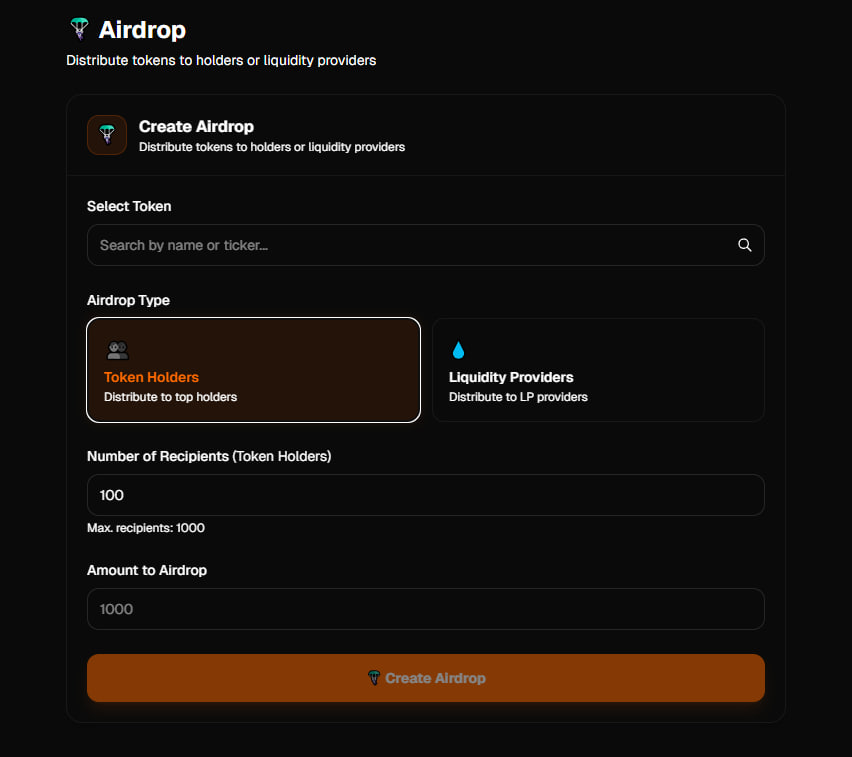Click the blue droplet Liquidity Providers icon
The width and height of the screenshot is (852, 757).
(458, 350)
